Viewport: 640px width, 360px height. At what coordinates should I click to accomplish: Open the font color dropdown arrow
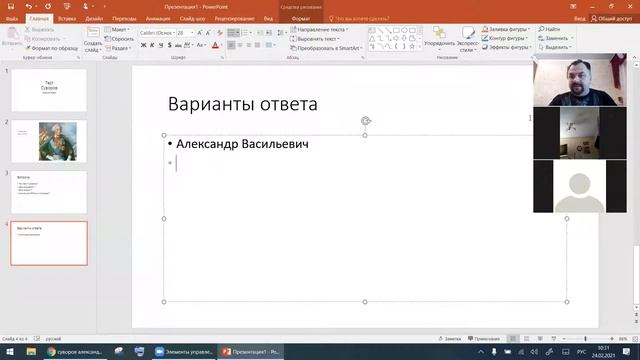222,45
